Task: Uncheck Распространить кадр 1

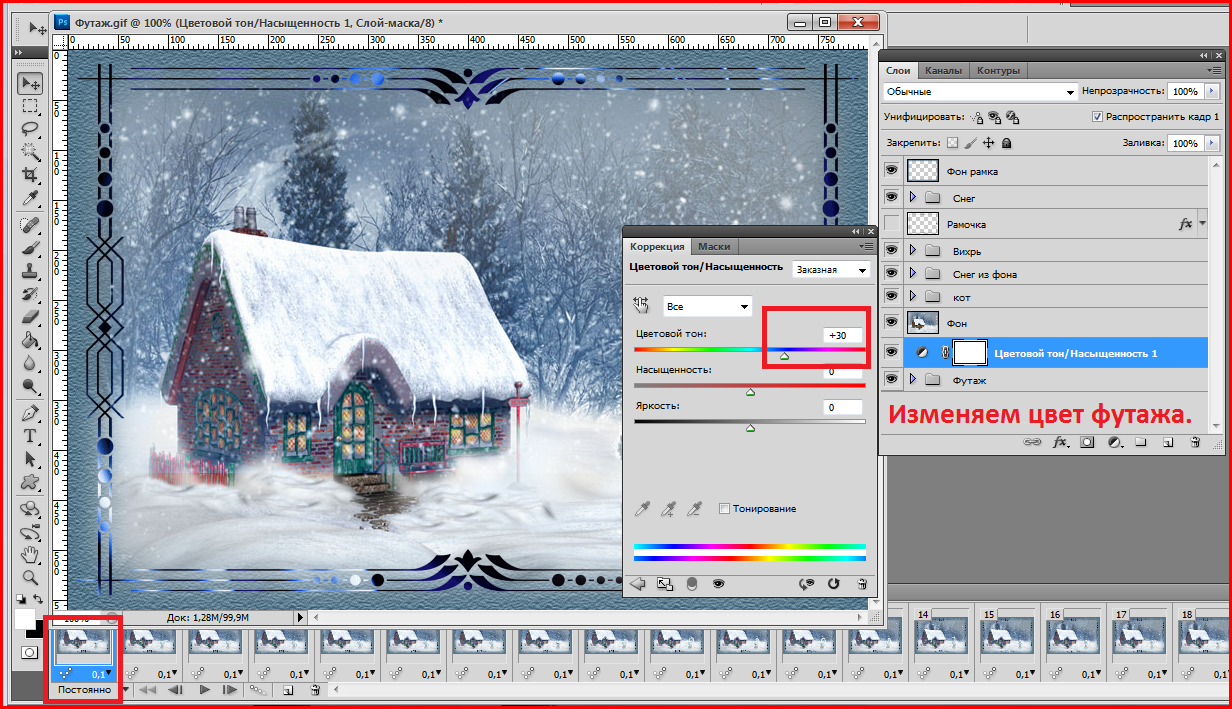Action: point(1097,116)
